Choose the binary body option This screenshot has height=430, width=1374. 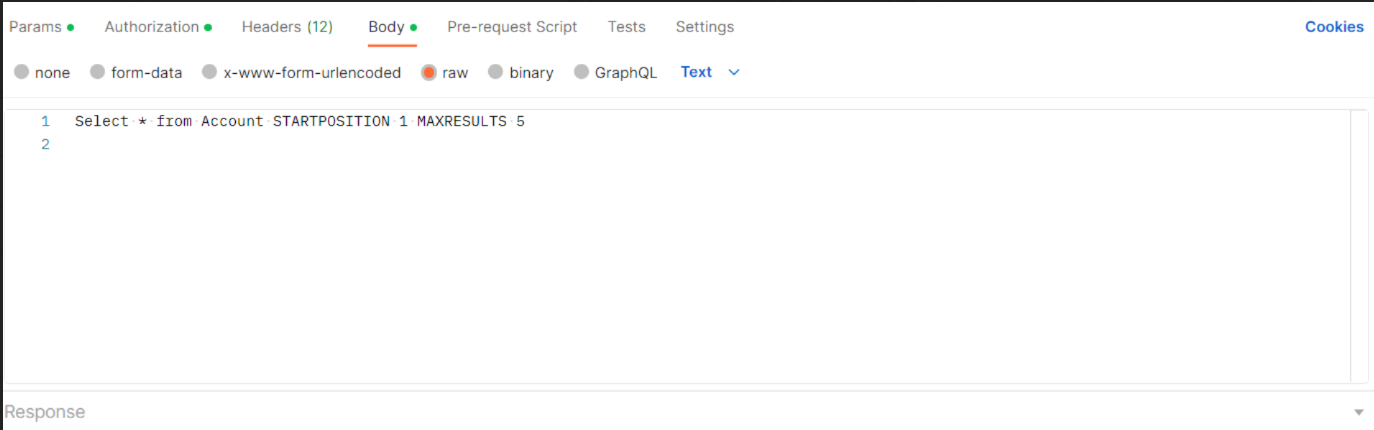click(x=496, y=72)
